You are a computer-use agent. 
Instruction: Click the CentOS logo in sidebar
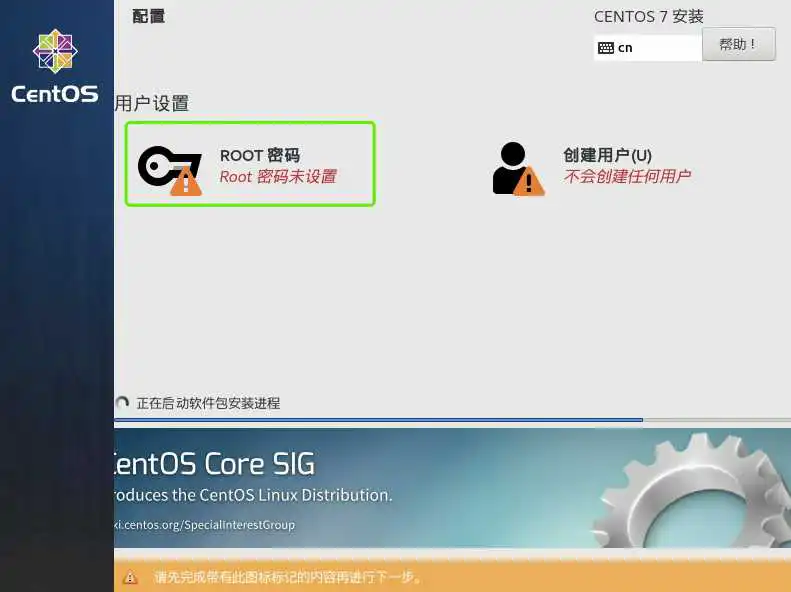(55, 66)
